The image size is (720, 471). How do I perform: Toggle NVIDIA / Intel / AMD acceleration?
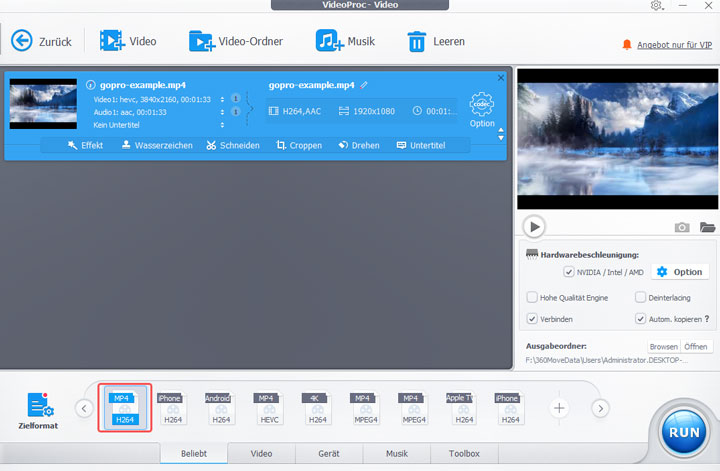[568, 272]
